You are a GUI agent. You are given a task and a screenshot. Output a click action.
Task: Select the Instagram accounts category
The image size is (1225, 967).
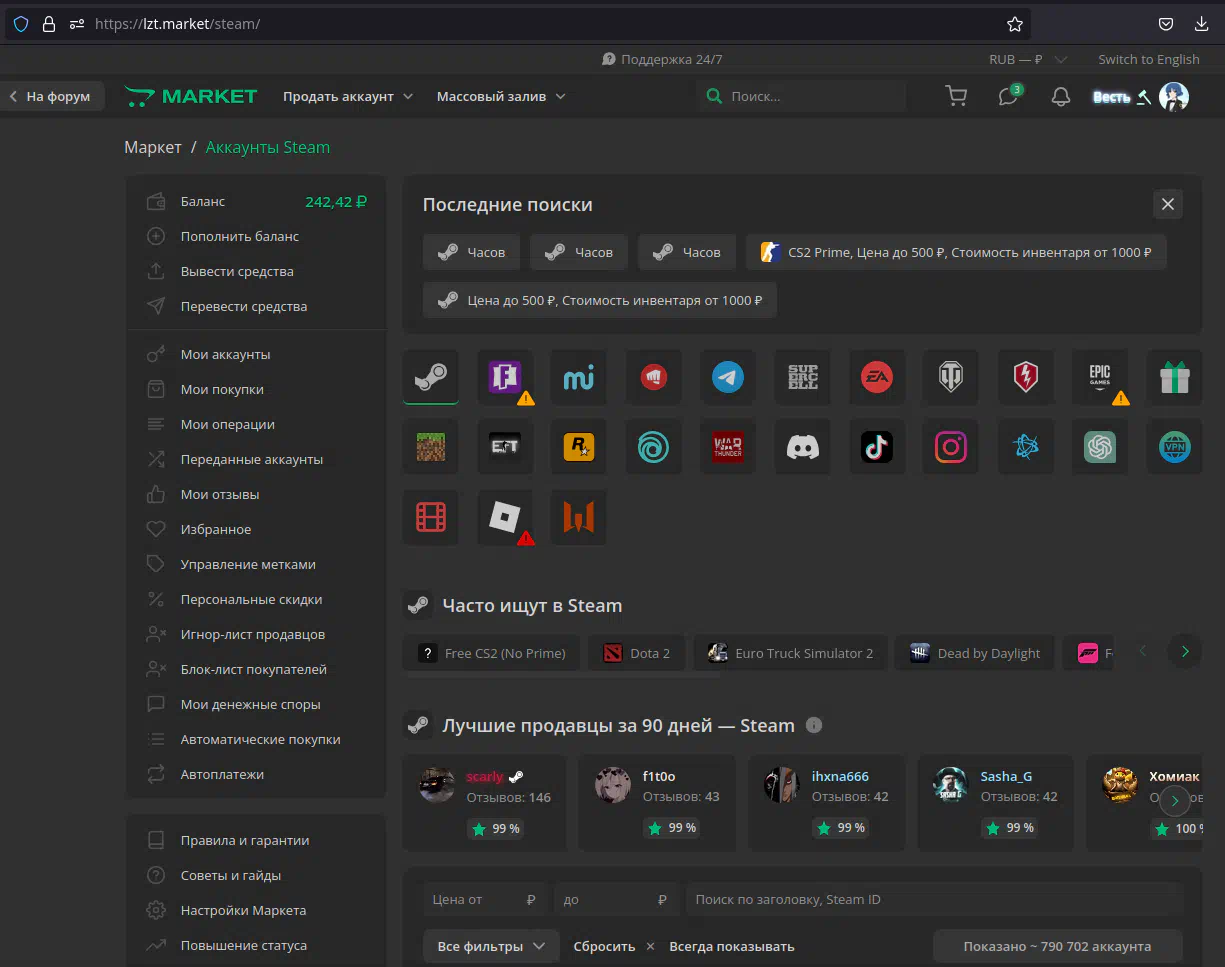pyautogui.click(x=951, y=446)
